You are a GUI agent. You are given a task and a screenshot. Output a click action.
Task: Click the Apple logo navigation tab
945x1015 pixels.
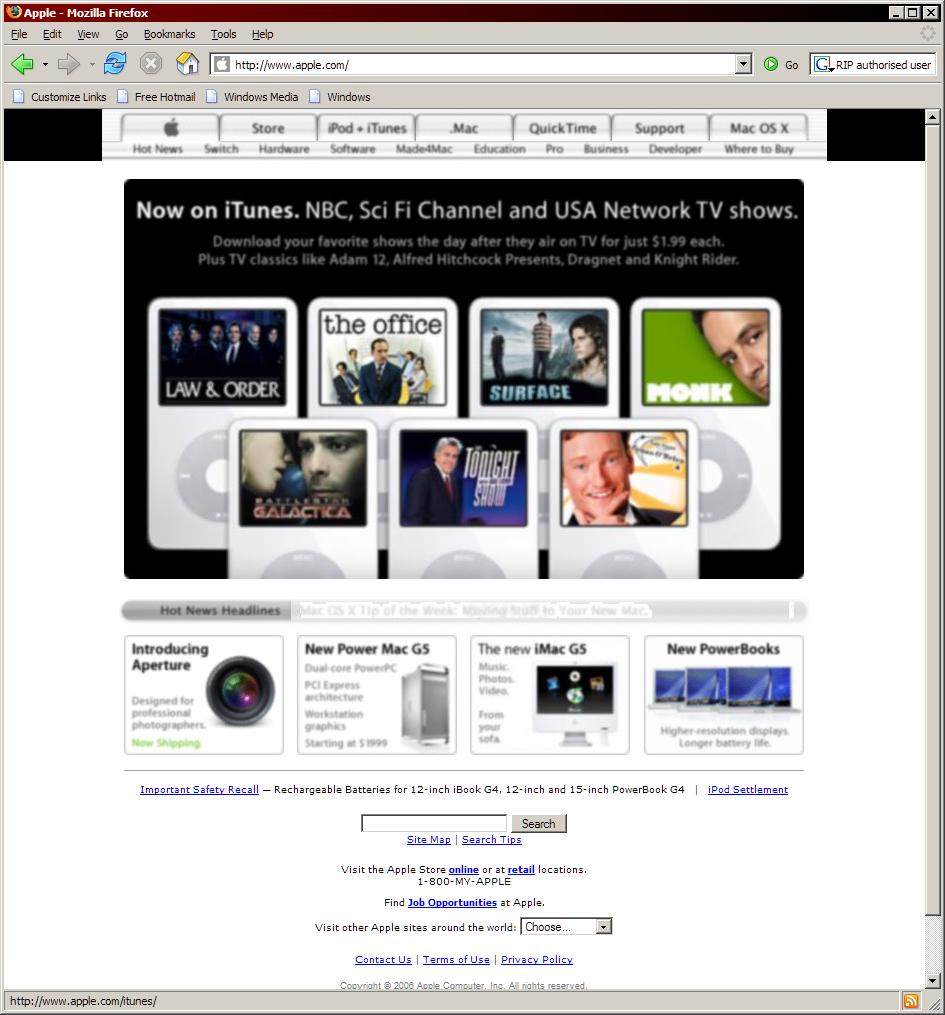(171, 128)
